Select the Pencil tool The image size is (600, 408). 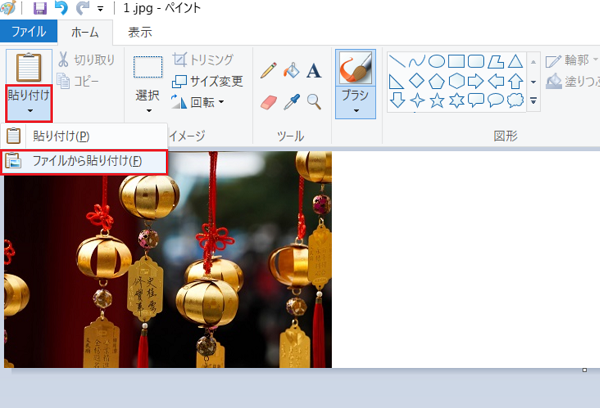268,71
